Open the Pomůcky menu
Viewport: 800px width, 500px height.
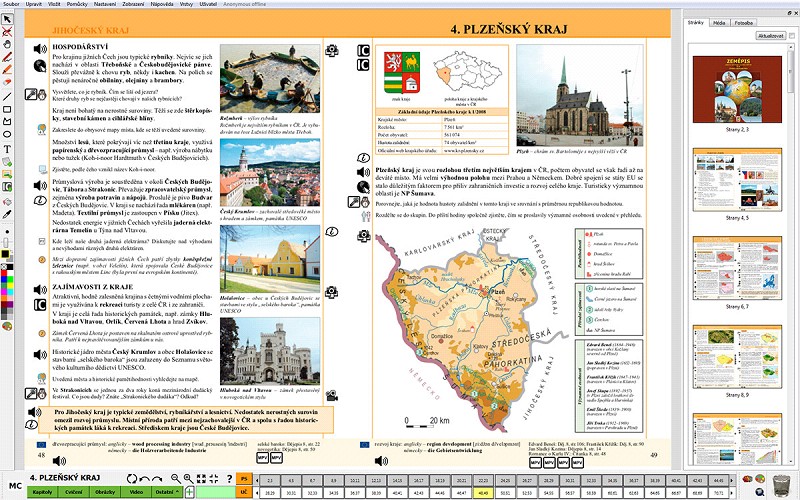point(77,4)
